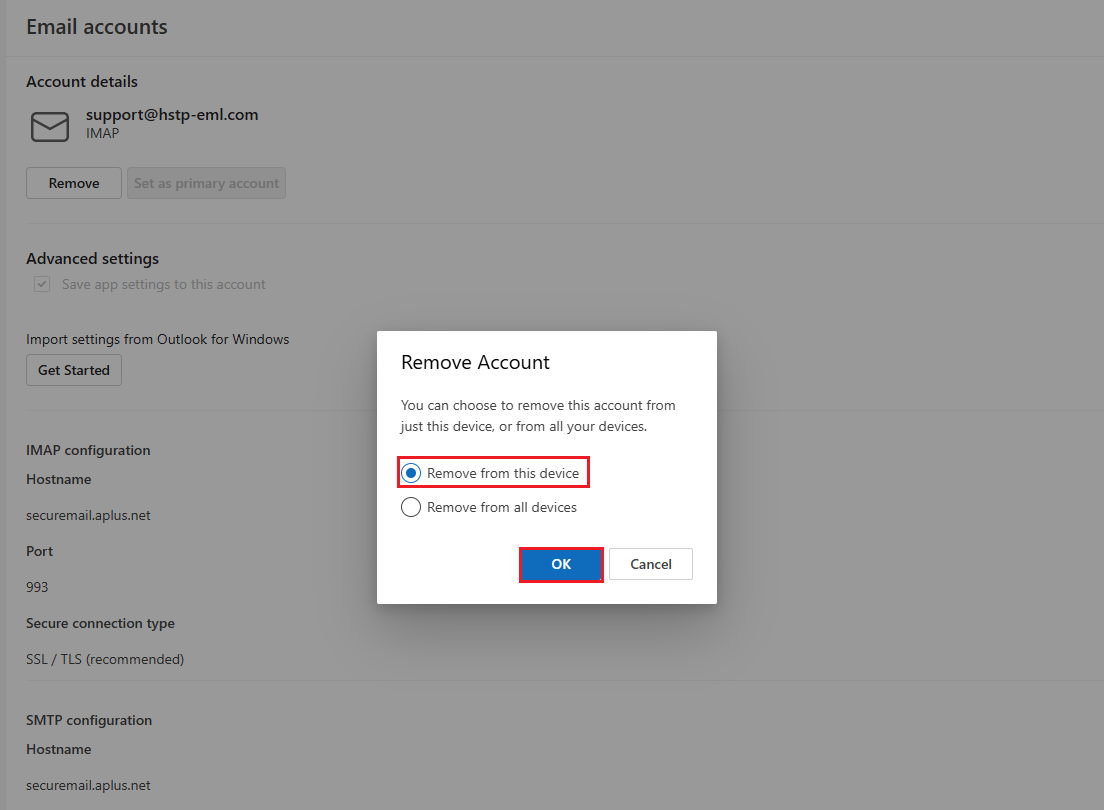Screen dimensions: 1104x810
Task: Cancel the Remove Account dialog
Action: tap(650, 564)
